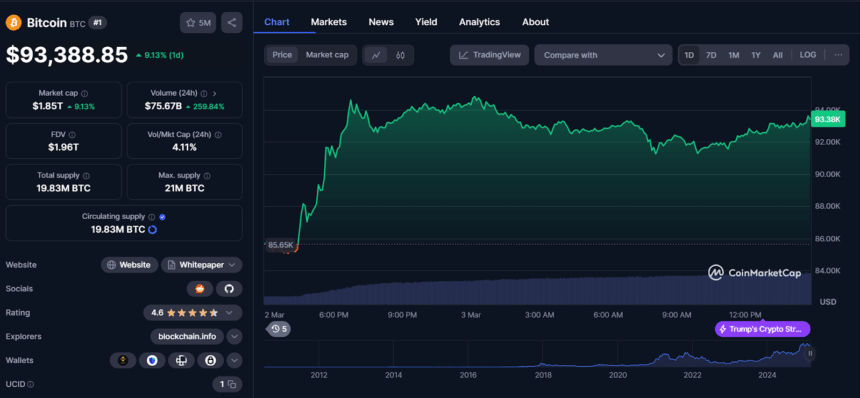Add Bitcoin to watchlist with star button
This screenshot has width=860, height=398.
[x=198, y=22]
